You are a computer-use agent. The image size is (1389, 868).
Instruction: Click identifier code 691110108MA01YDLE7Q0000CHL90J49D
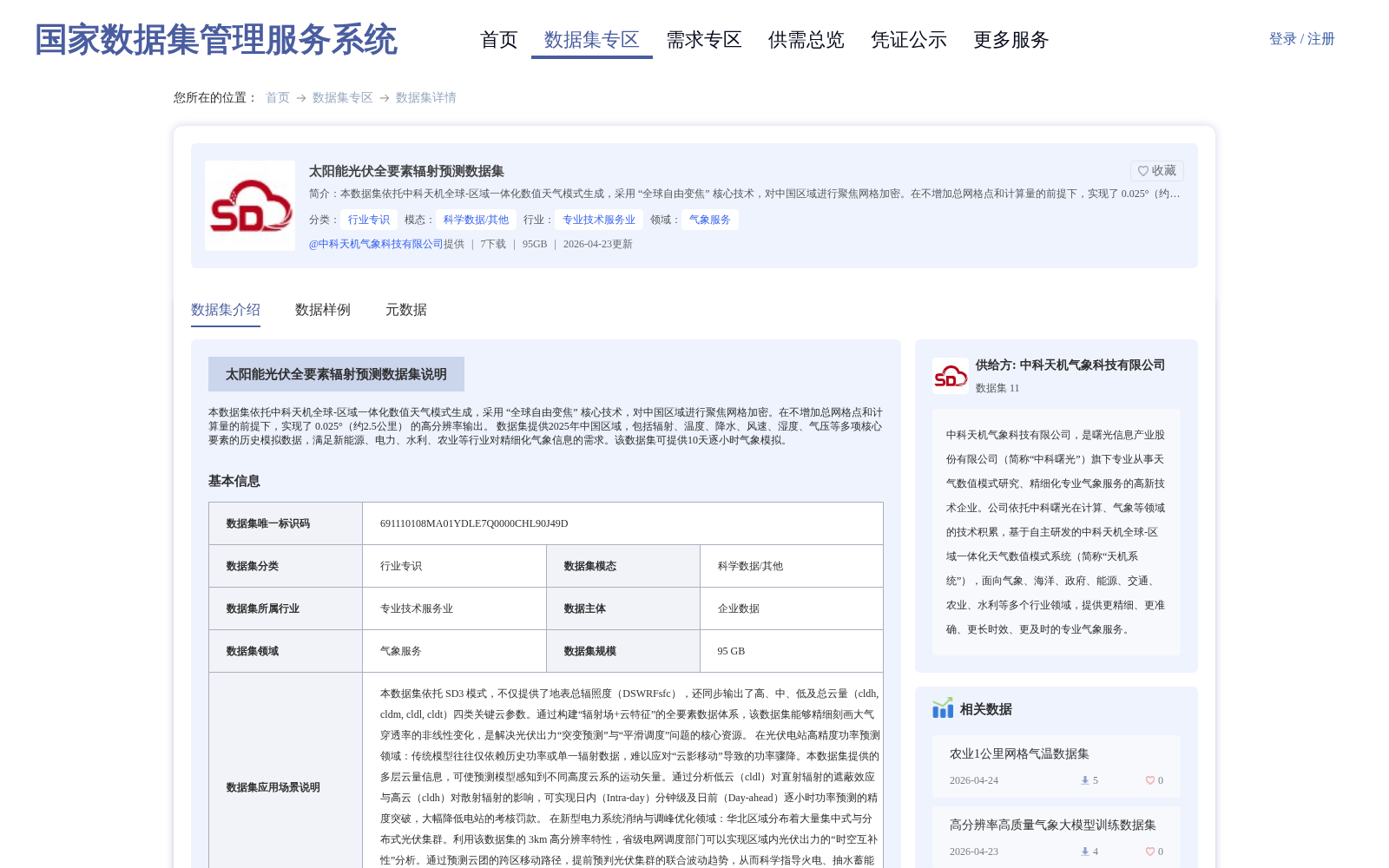[474, 523]
